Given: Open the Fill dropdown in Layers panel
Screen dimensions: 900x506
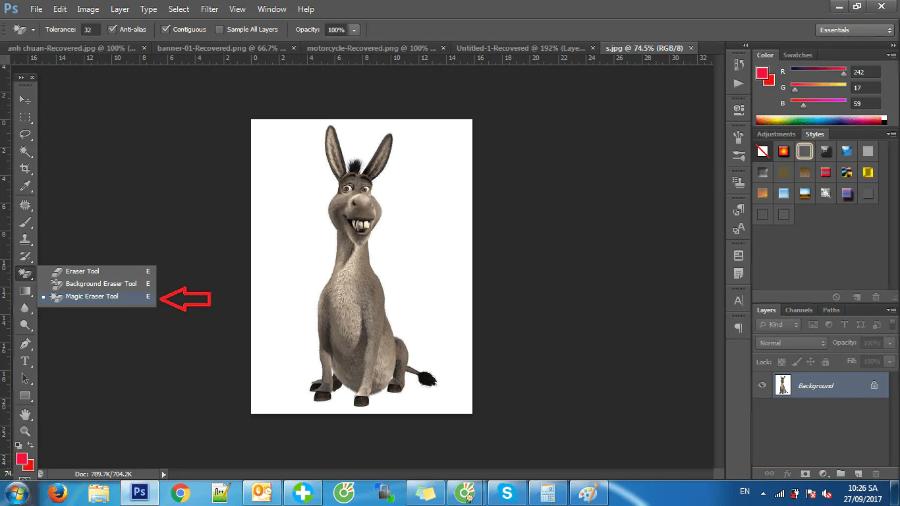Looking at the screenshot, I should [x=890, y=362].
